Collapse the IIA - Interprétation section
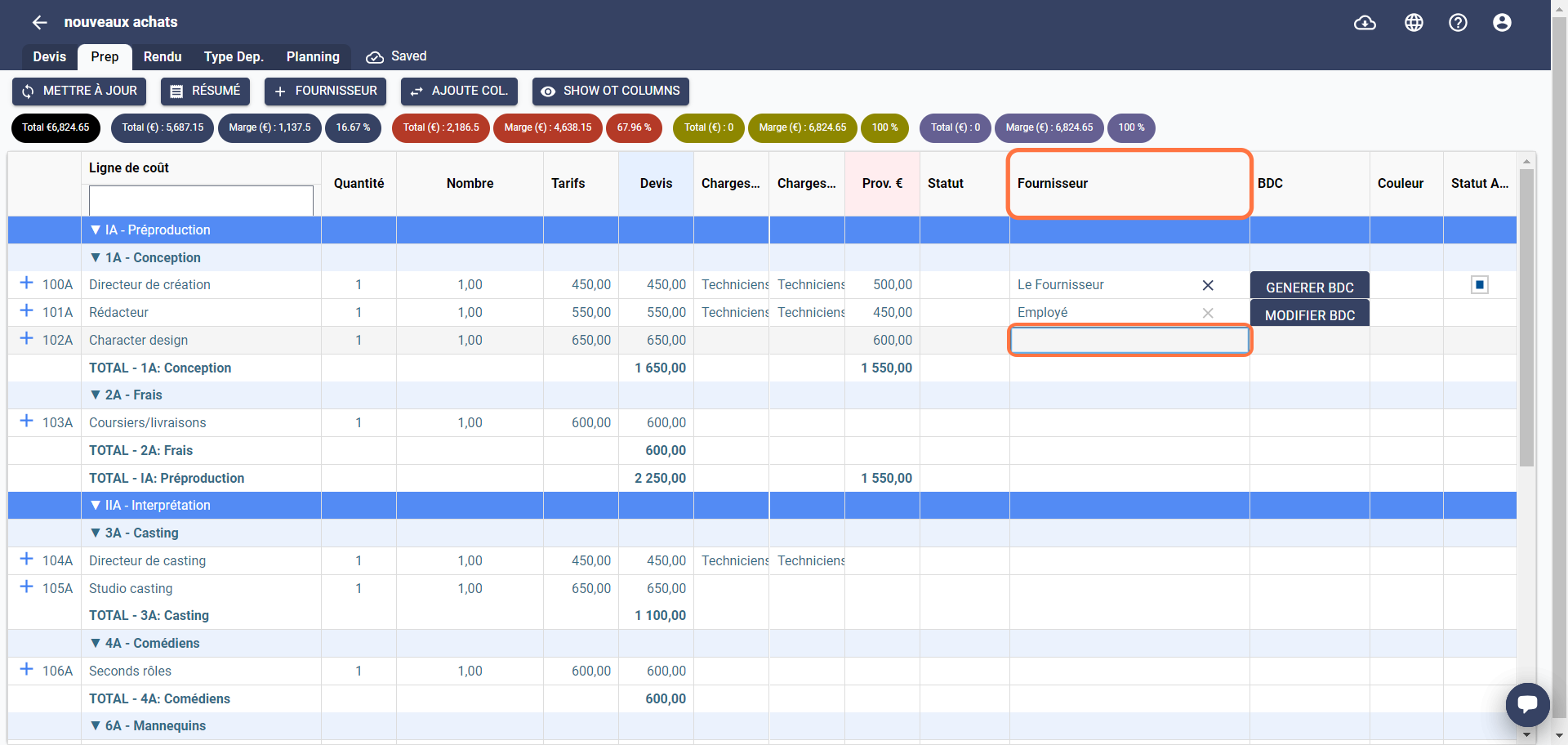1568x745 pixels. 96,506
